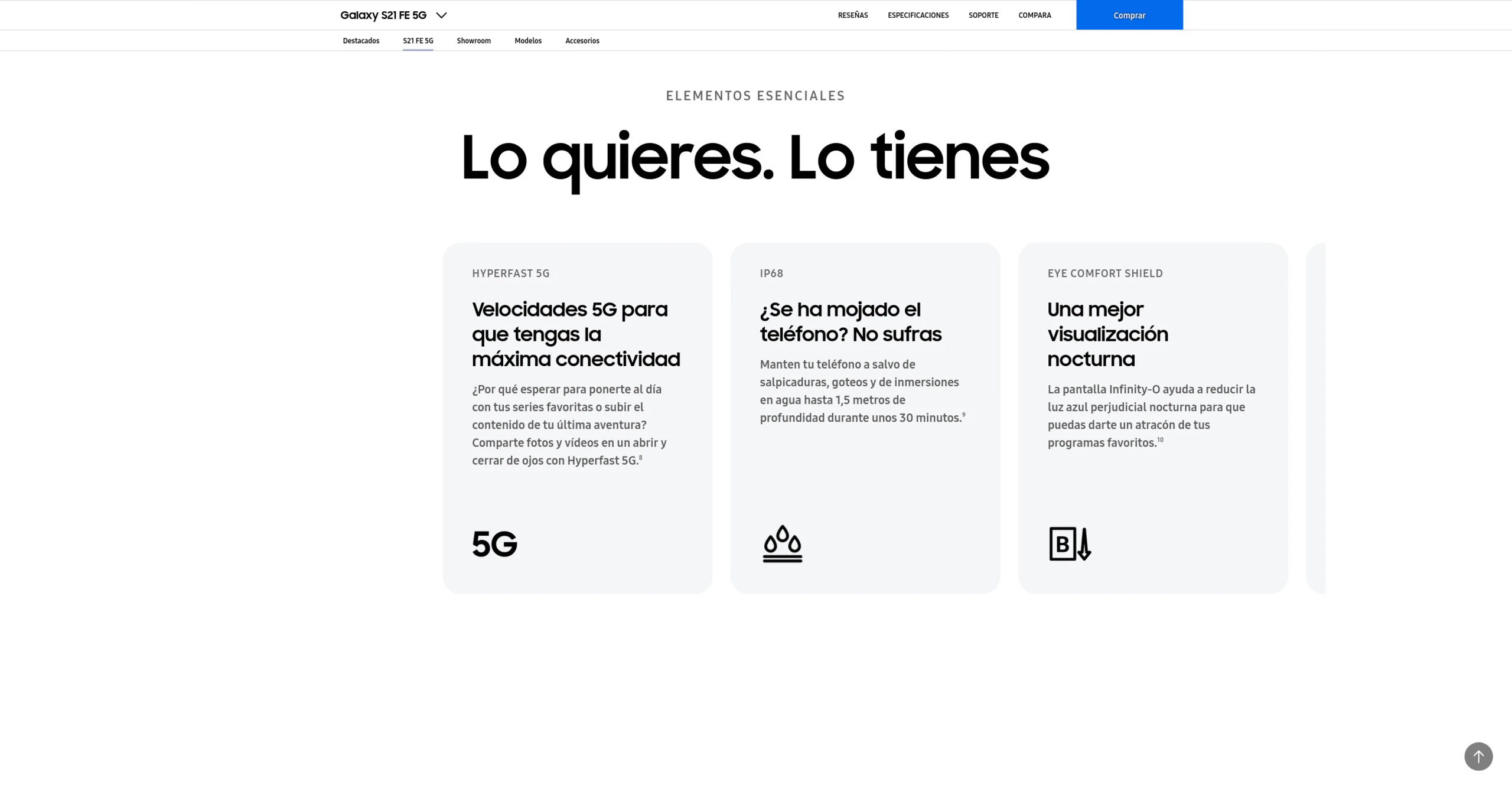The image size is (1512, 785).
Task: Click the Compara link
Action: tap(1034, 15)
